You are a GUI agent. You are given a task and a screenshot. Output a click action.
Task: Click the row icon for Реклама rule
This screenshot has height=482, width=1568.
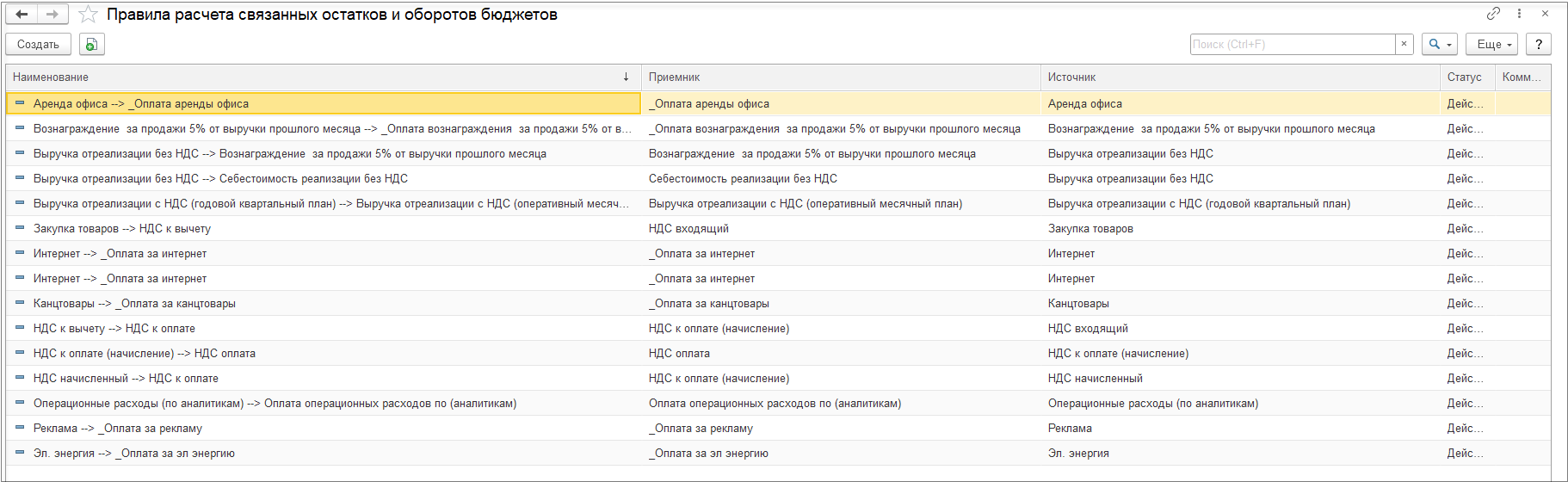pyautogui.click(x=20, y=428)
